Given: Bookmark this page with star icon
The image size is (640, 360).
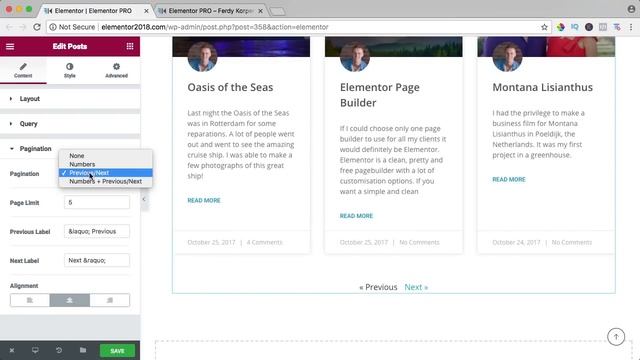Looking at the screenshot, I should (x=544, y=27).
